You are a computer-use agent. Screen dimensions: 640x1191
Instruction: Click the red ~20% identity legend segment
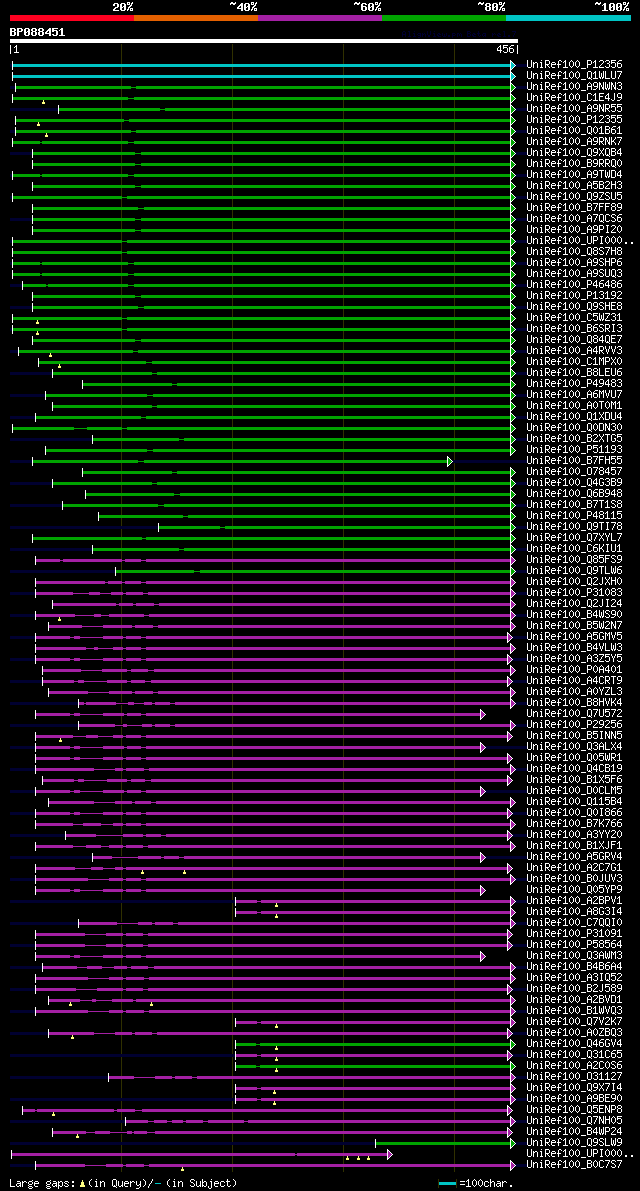tap(71, 17)
